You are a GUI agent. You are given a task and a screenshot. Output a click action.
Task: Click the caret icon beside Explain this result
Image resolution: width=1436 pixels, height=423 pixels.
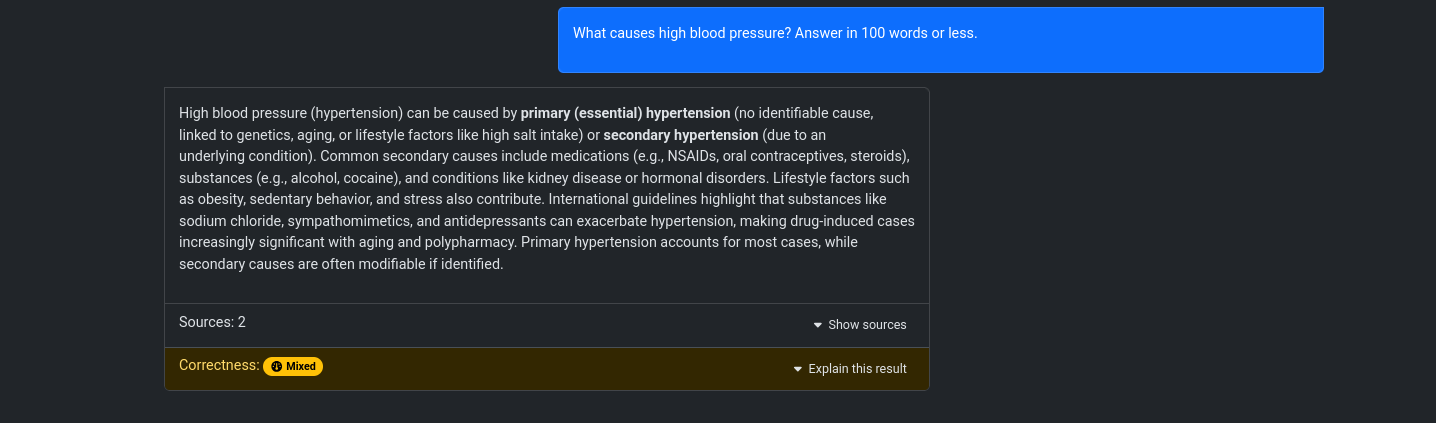[x=798, y=369]
